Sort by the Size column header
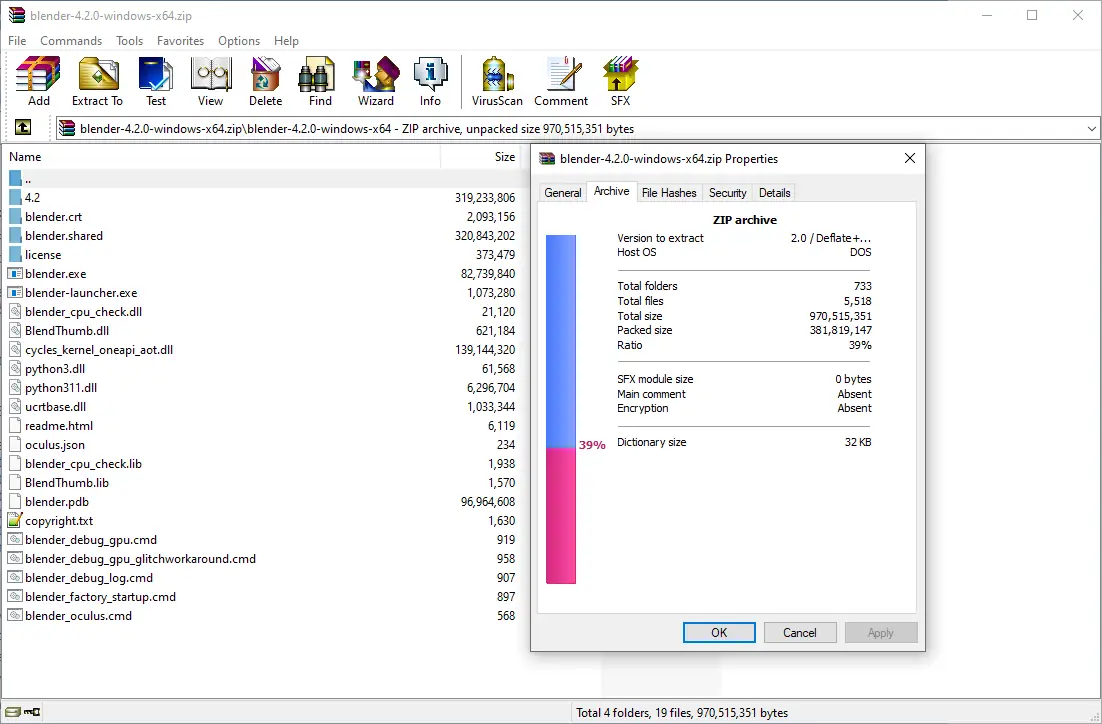 tap(480, 157)
